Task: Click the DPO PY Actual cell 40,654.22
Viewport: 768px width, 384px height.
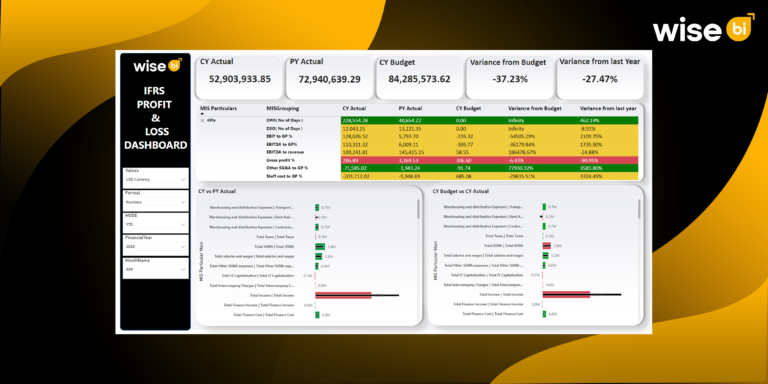Action: pos(425,120)
